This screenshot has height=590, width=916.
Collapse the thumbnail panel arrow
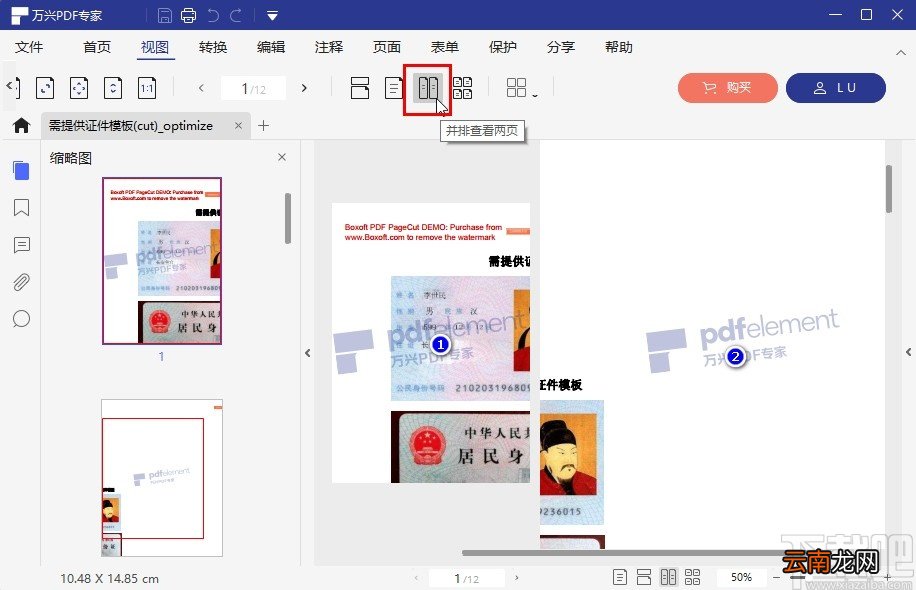pos(308,353)
